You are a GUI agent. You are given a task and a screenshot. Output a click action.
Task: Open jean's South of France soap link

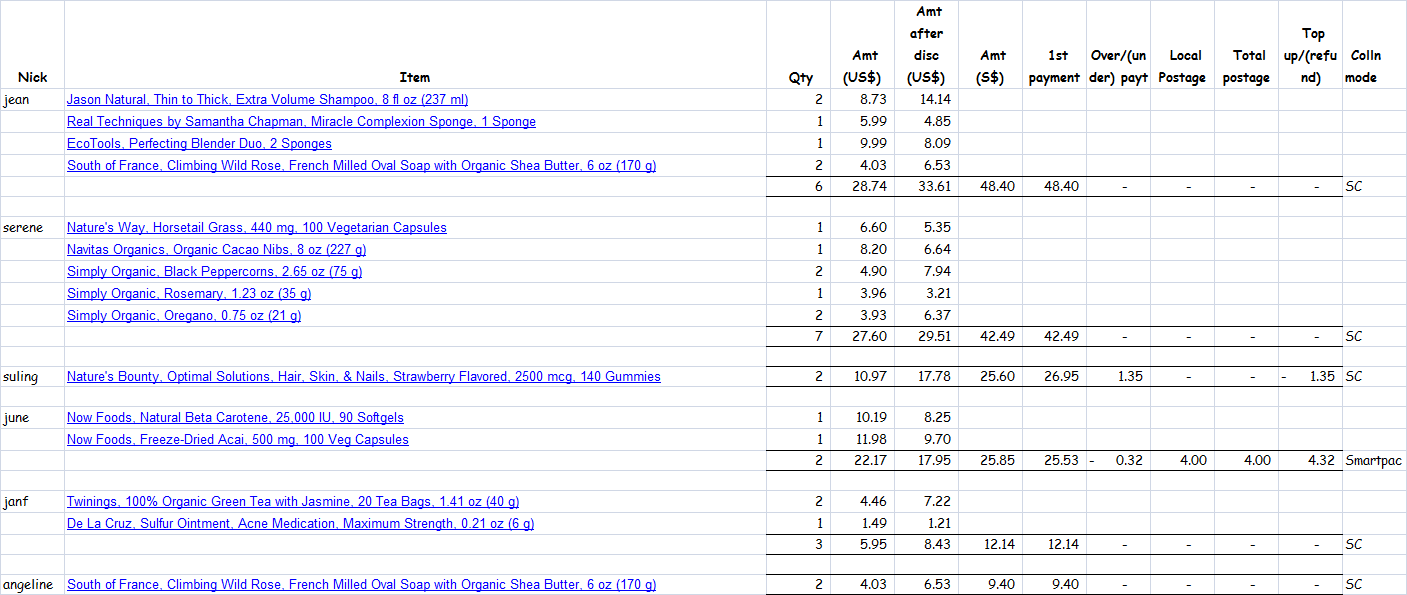361,166
